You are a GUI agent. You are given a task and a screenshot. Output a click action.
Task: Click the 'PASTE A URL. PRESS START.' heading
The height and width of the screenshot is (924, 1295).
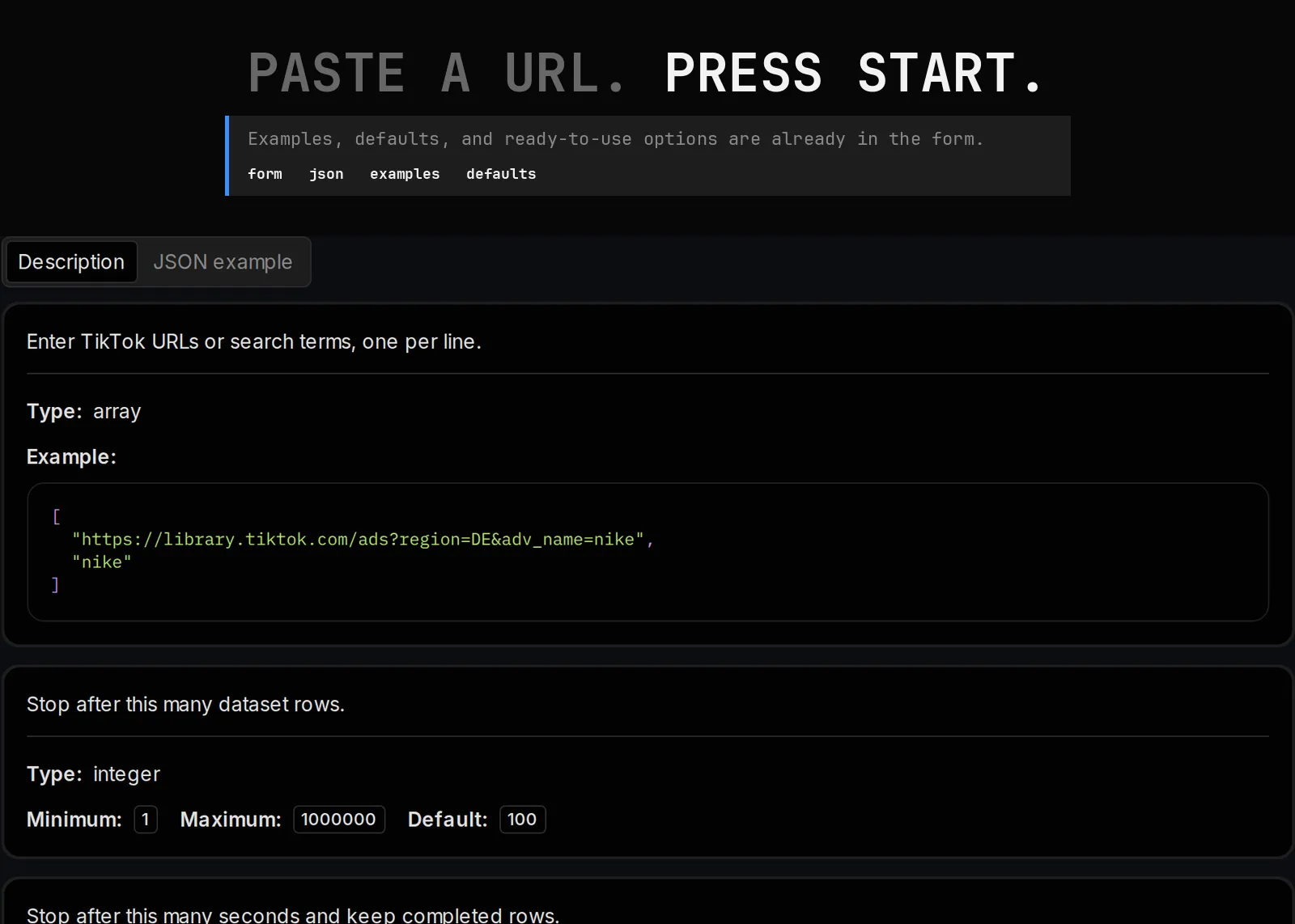646,73
